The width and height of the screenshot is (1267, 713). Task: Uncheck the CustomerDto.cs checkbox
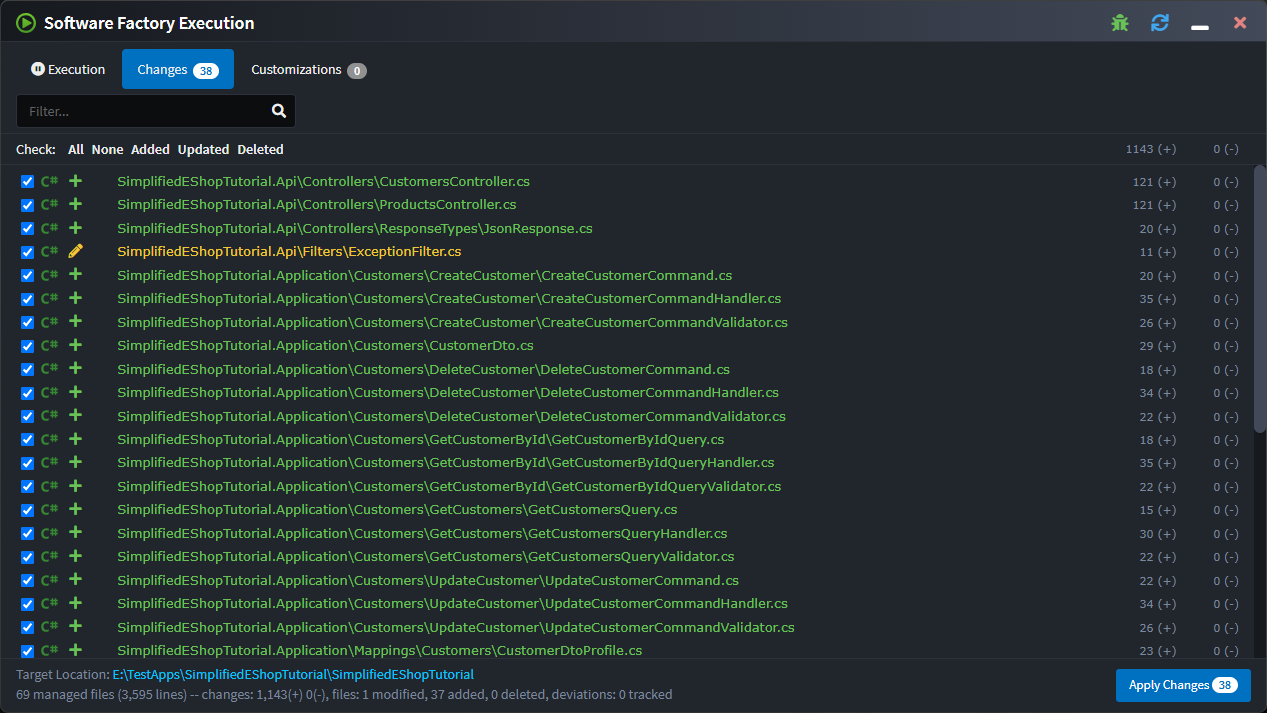(28, 346)
